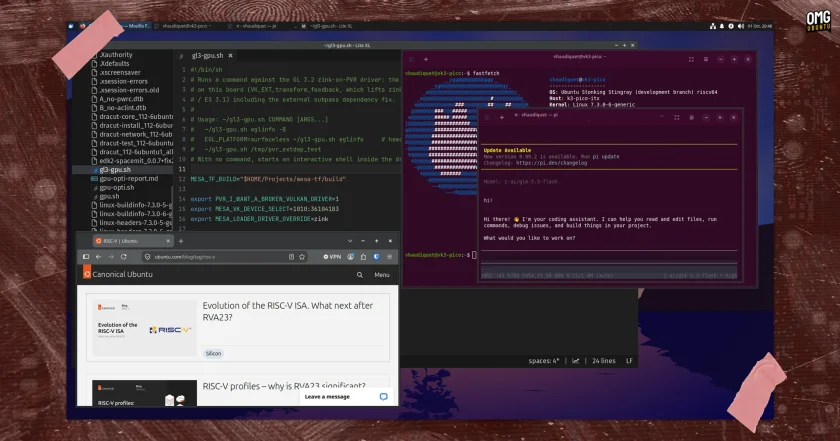840x441 pixels.
Task: Go back in Firefox
Action: pyautogui.click(x=99, y=257)
